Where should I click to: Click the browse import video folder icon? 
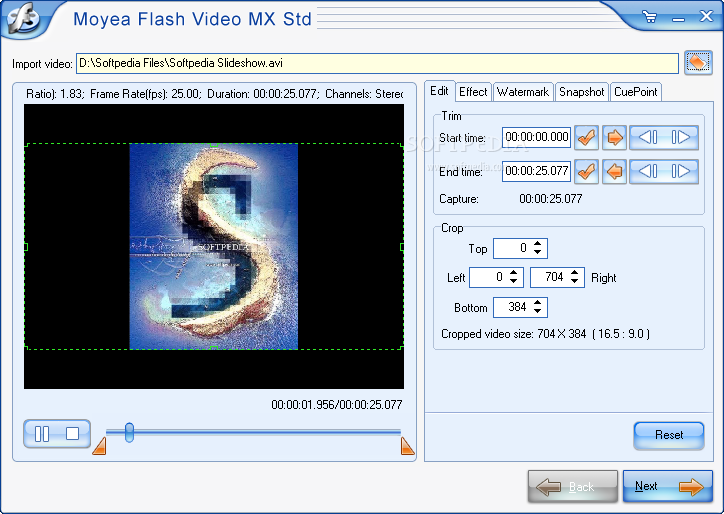pos(698,62)
